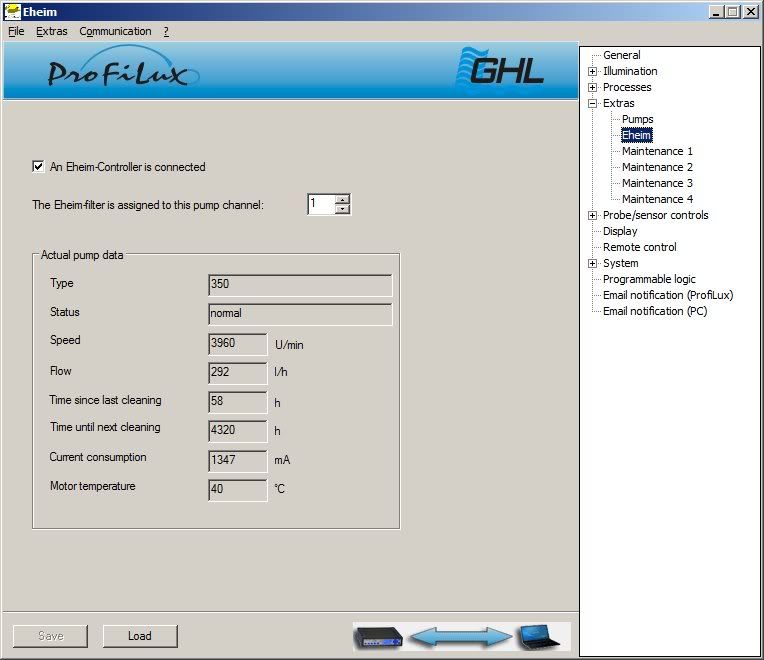Maximize the Eheim window
Image resolution: width=764 pixels, height=660 pixels.
tap(732, 12)
